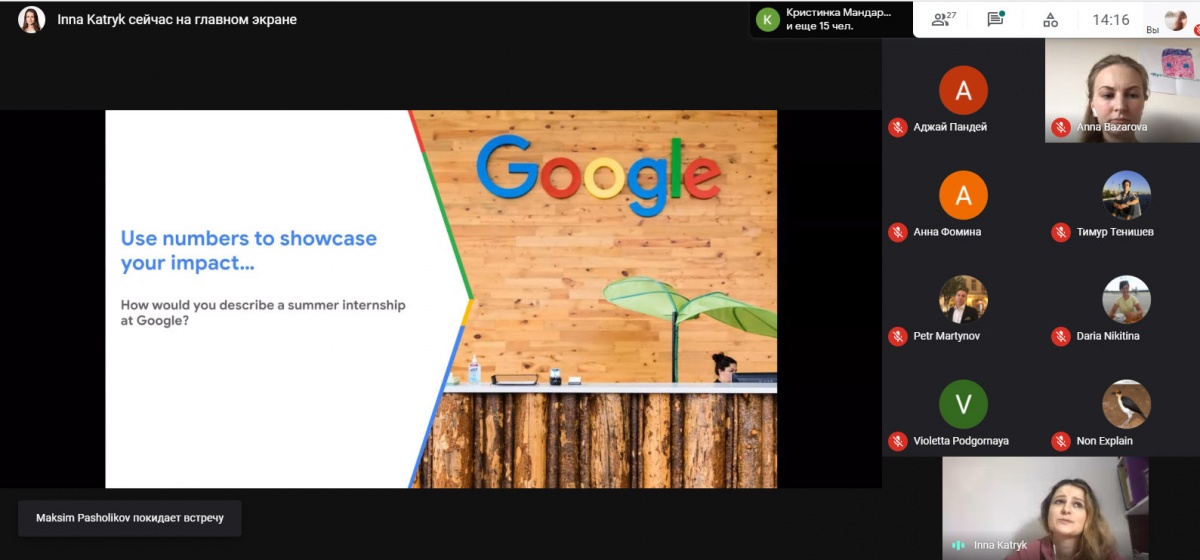
Task: Click the muted mic icon beside Тимур Тенишев
Action: 1061,232
